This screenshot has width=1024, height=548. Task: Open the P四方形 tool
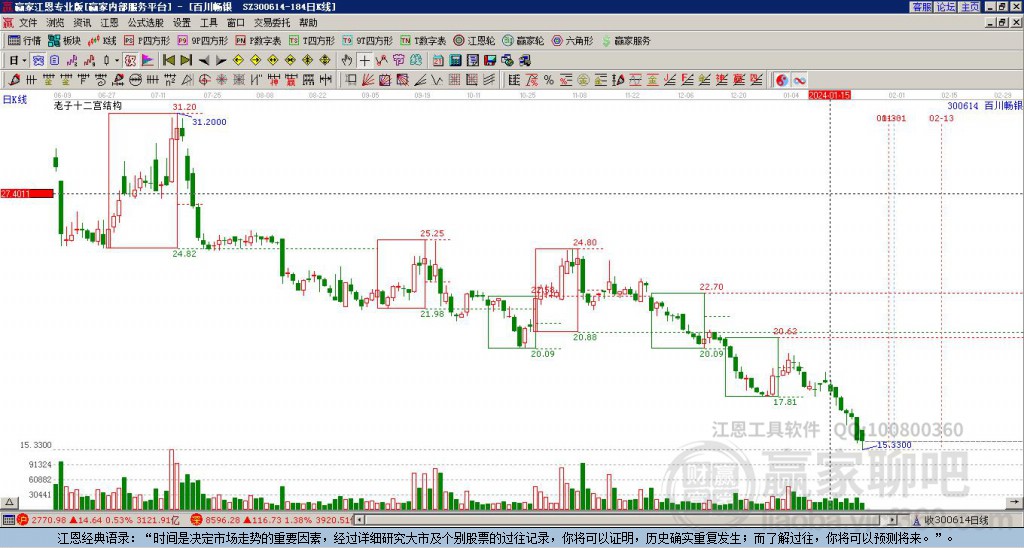[x=147, y=40]
